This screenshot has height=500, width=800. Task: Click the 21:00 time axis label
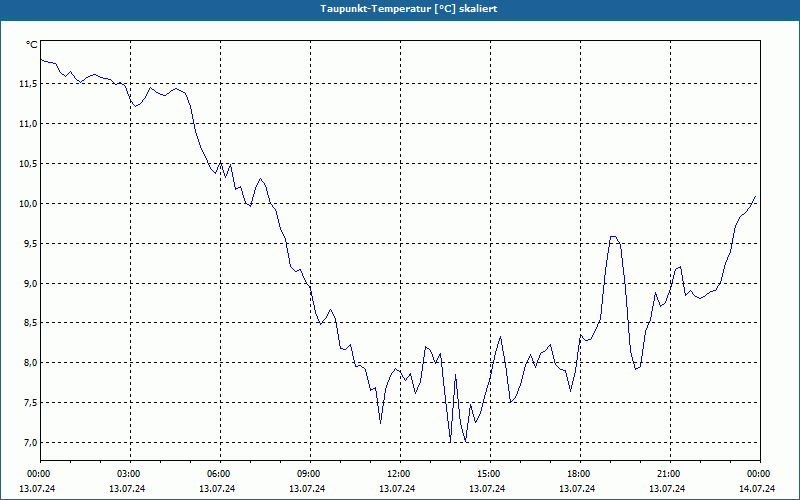(670, 474)
